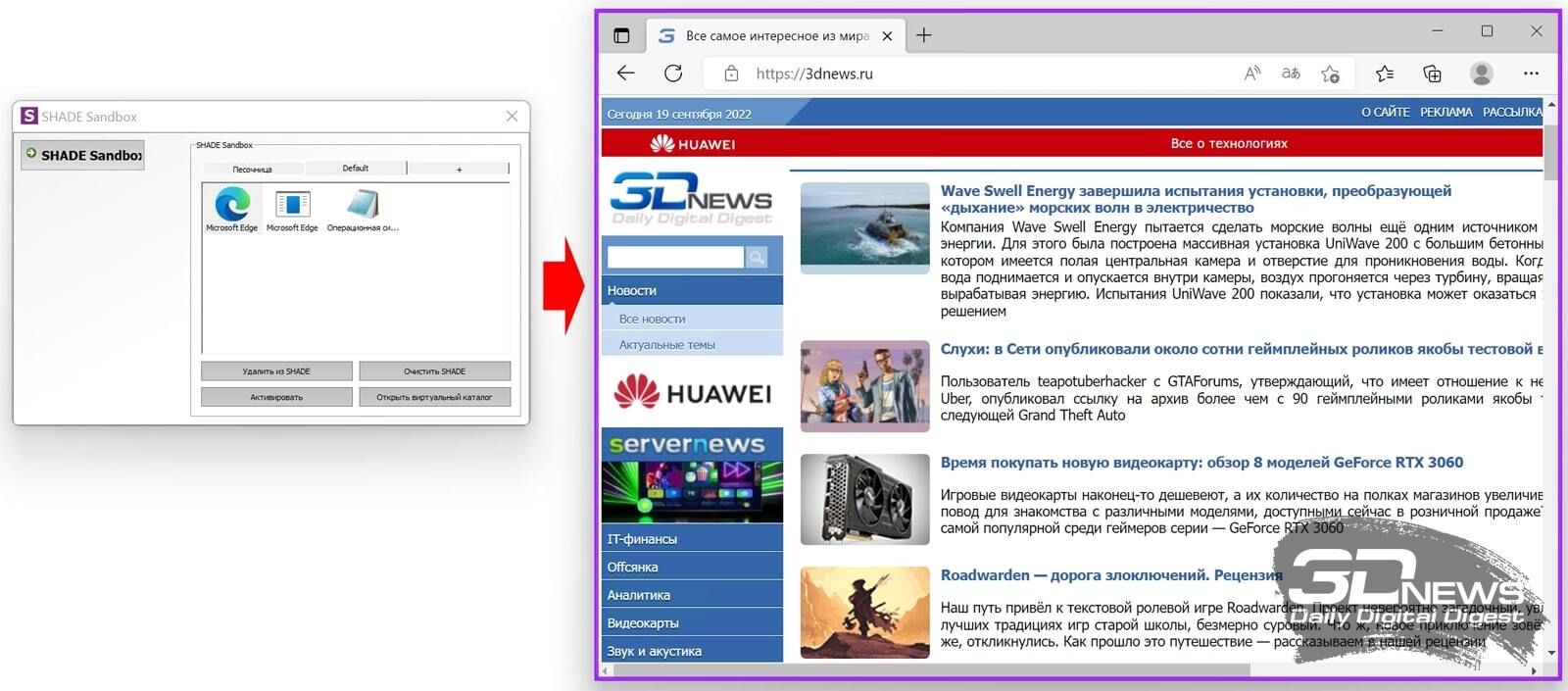Click the Wave Swell boat thumbnail
Viewport: 1568px width, 691px height.
pos(864,227)
